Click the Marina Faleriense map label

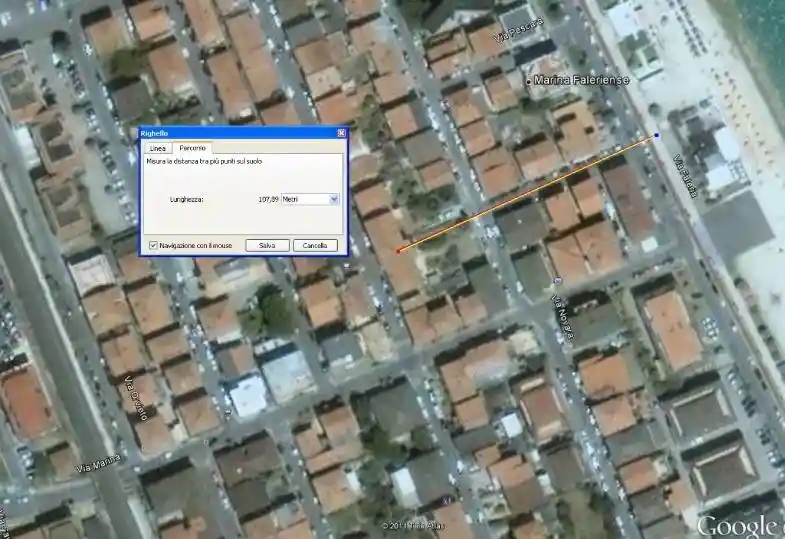(578, 80)
